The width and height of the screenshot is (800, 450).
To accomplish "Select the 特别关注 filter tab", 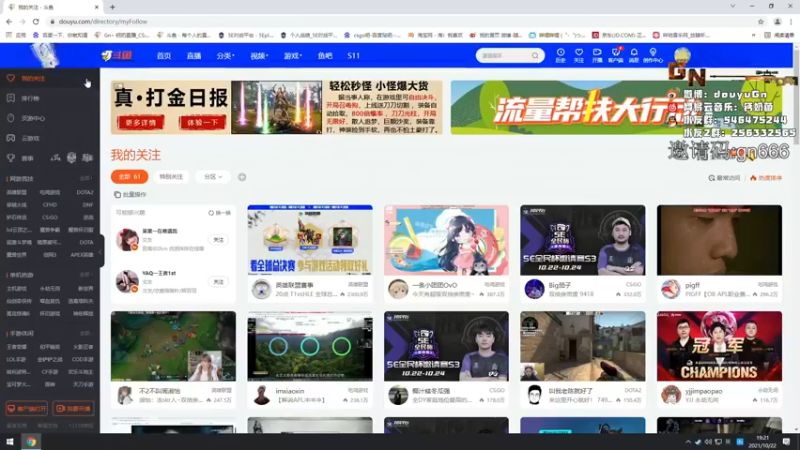I will (x=171, y=177).
